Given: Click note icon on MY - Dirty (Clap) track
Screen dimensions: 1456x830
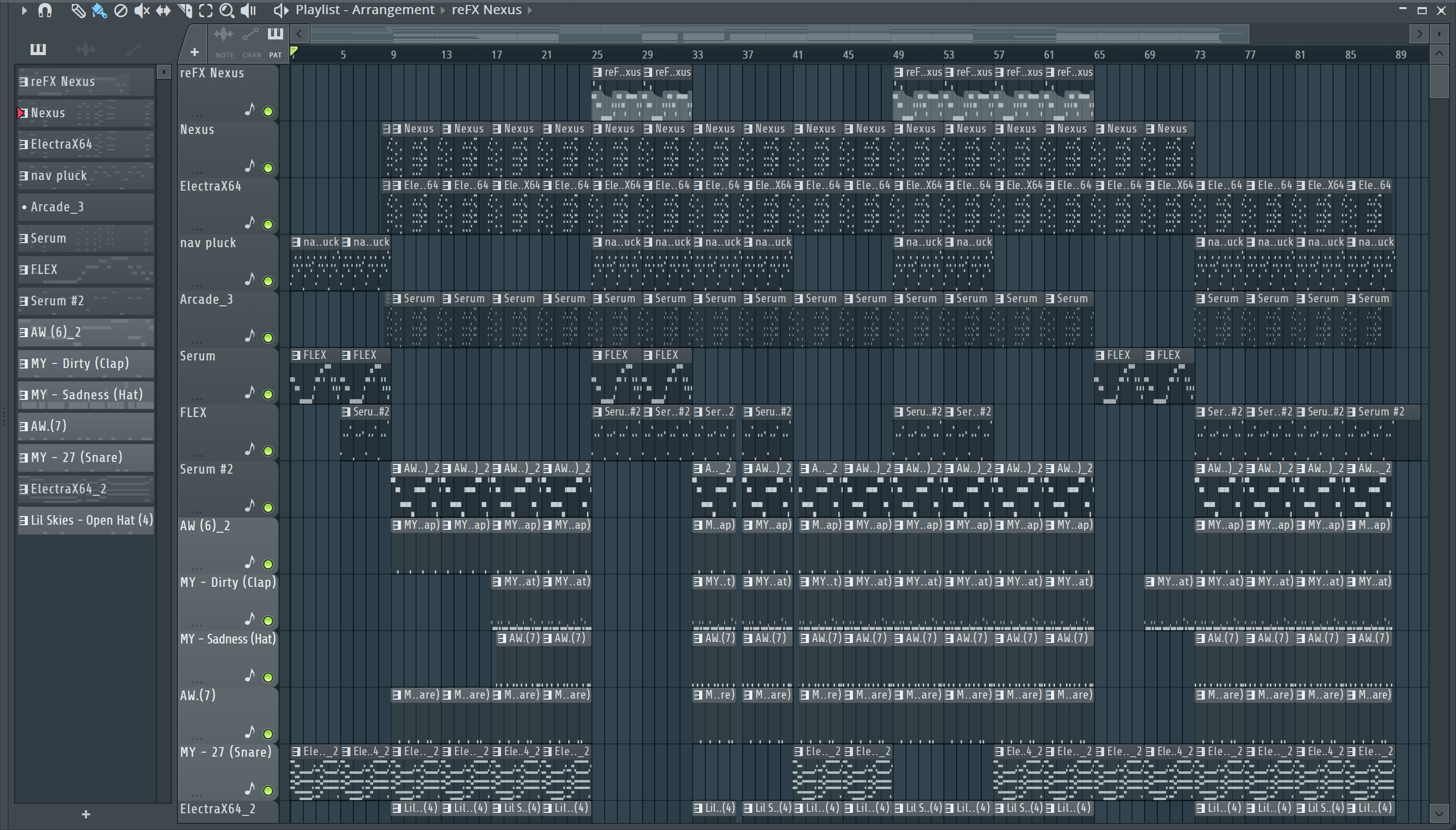Looking at the screenshot, I should pos(250,619).
